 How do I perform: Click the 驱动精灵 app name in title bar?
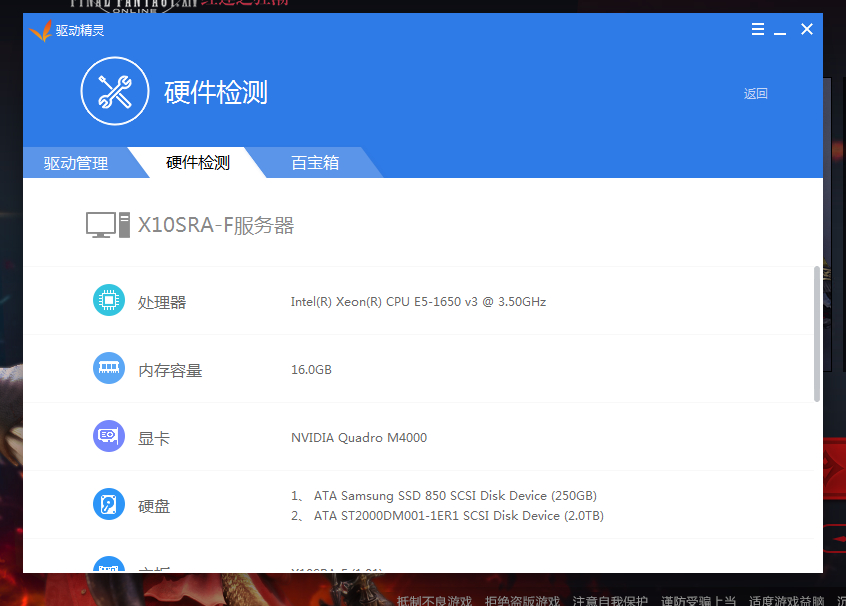click(80, 30)
